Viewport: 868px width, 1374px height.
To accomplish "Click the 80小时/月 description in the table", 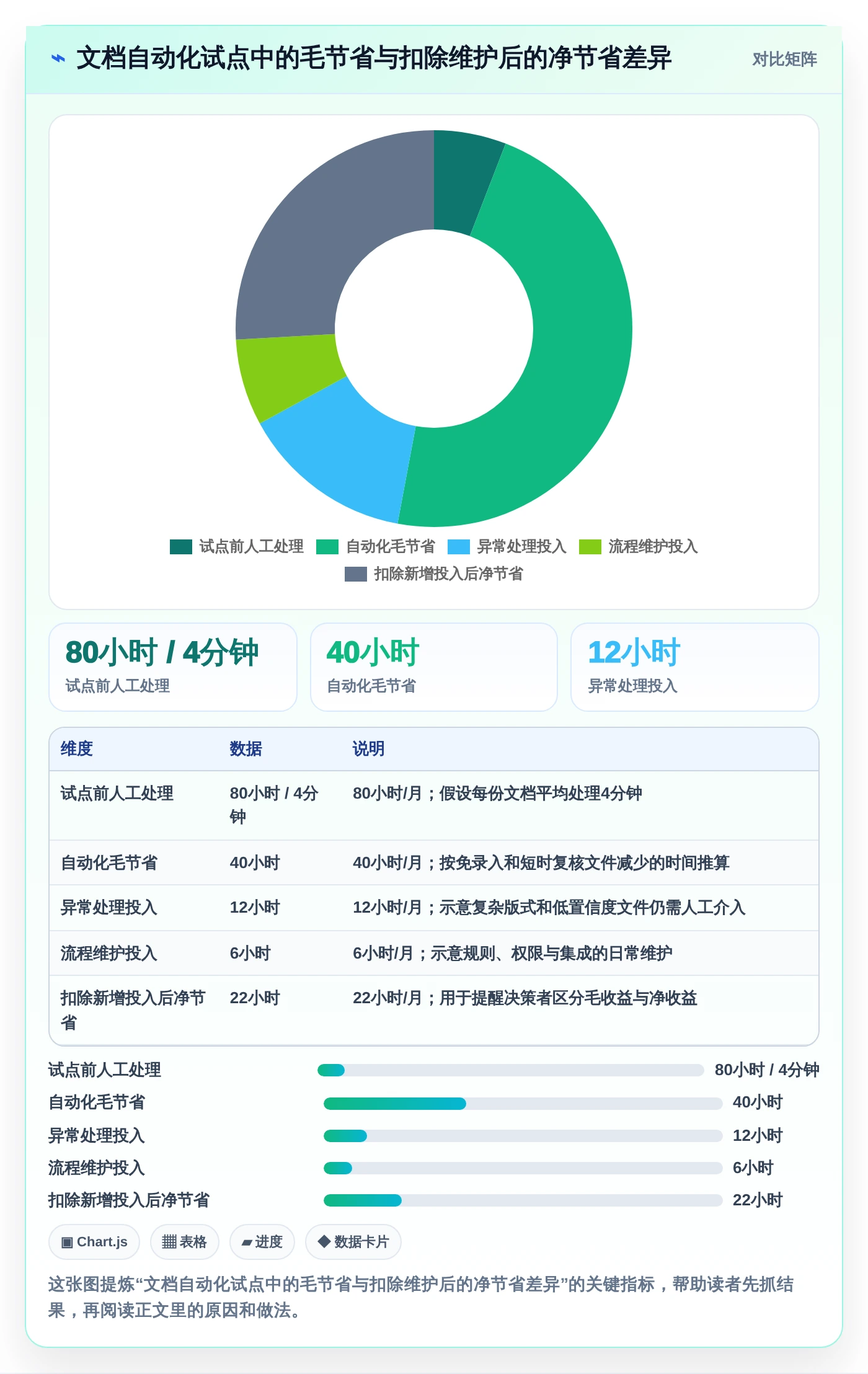I will click(497, 794).
